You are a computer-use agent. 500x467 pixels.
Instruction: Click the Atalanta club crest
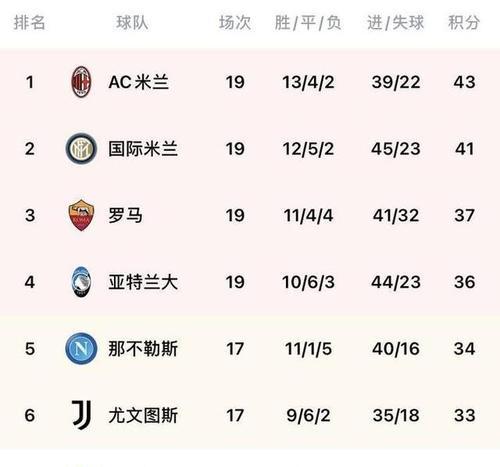(x=81, y=282)
